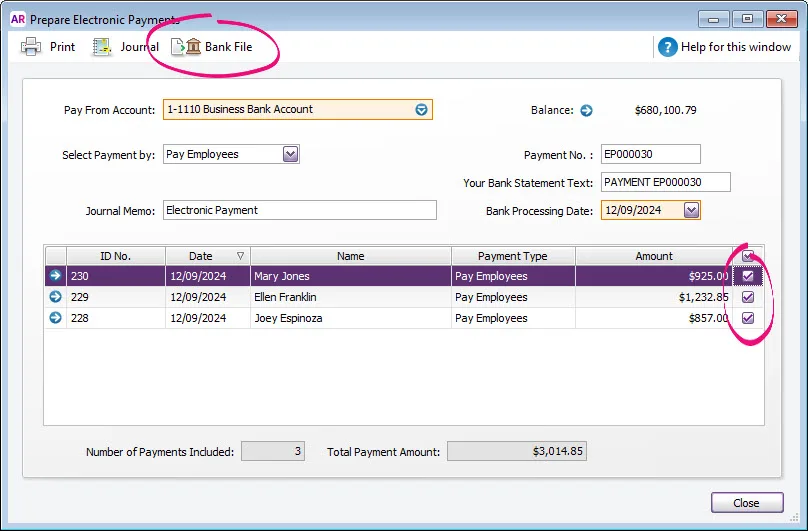The width and height of the screenshot is (808, 531).
Task: Uncheck the Mary Jones payment checkbox
Action: coord(748,276)
